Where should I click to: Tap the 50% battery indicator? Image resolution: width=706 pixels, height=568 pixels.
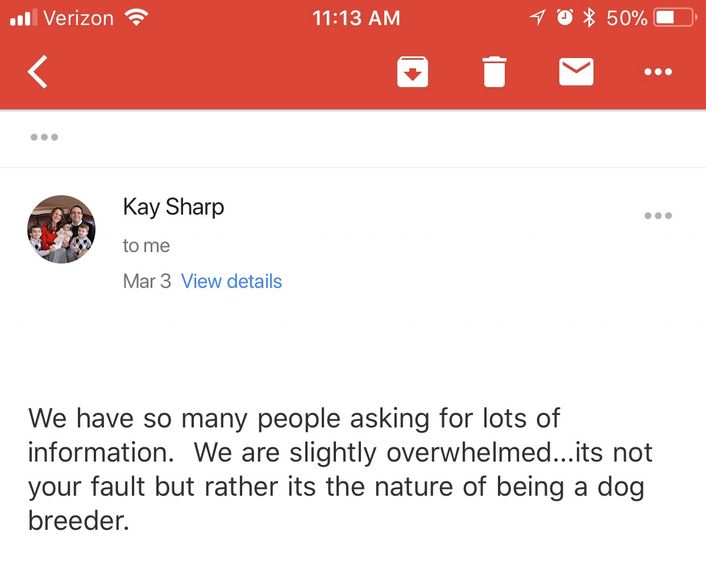650,18
